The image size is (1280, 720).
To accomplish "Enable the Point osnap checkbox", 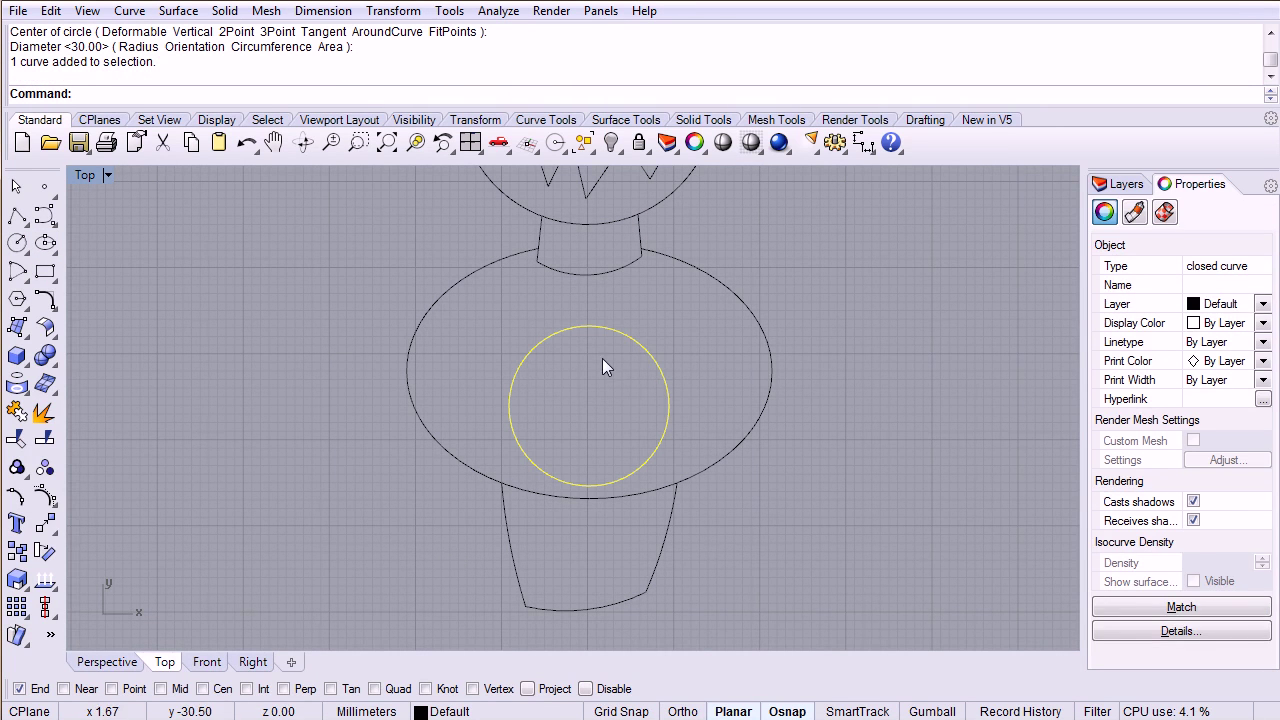I will (112, 689).
